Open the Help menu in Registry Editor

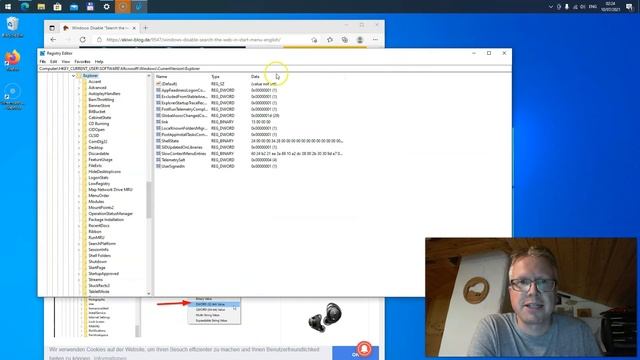point(99,61)
